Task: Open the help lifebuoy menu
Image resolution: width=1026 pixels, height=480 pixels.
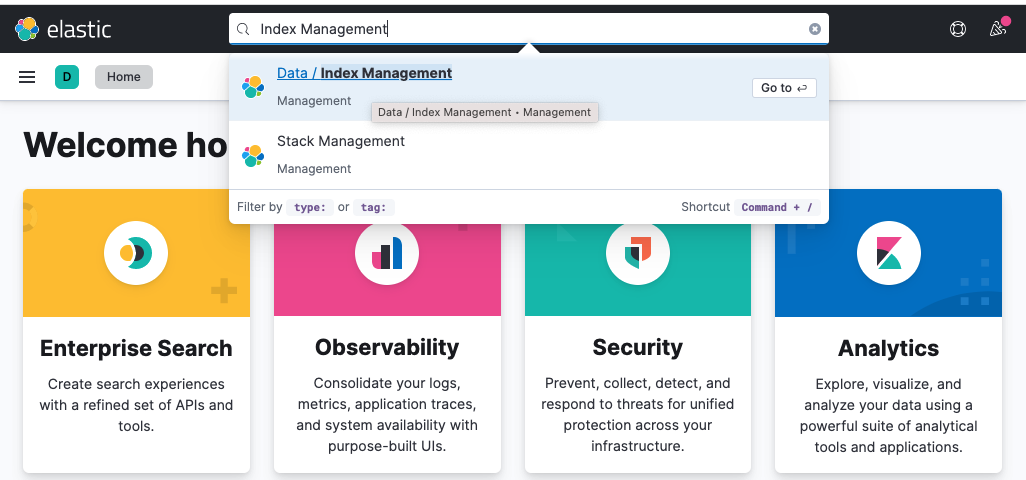Action: [957, 29]
